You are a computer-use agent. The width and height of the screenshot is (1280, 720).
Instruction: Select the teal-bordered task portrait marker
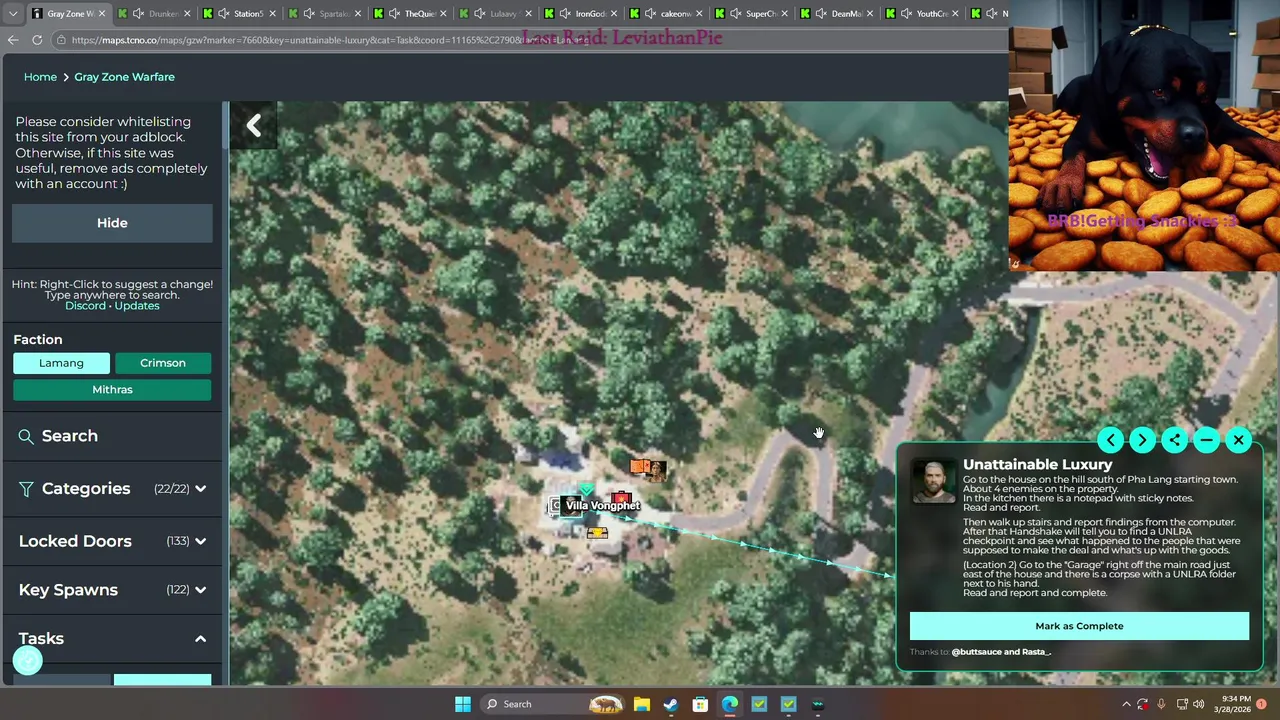pyautogui.click(x=571, y=506)
